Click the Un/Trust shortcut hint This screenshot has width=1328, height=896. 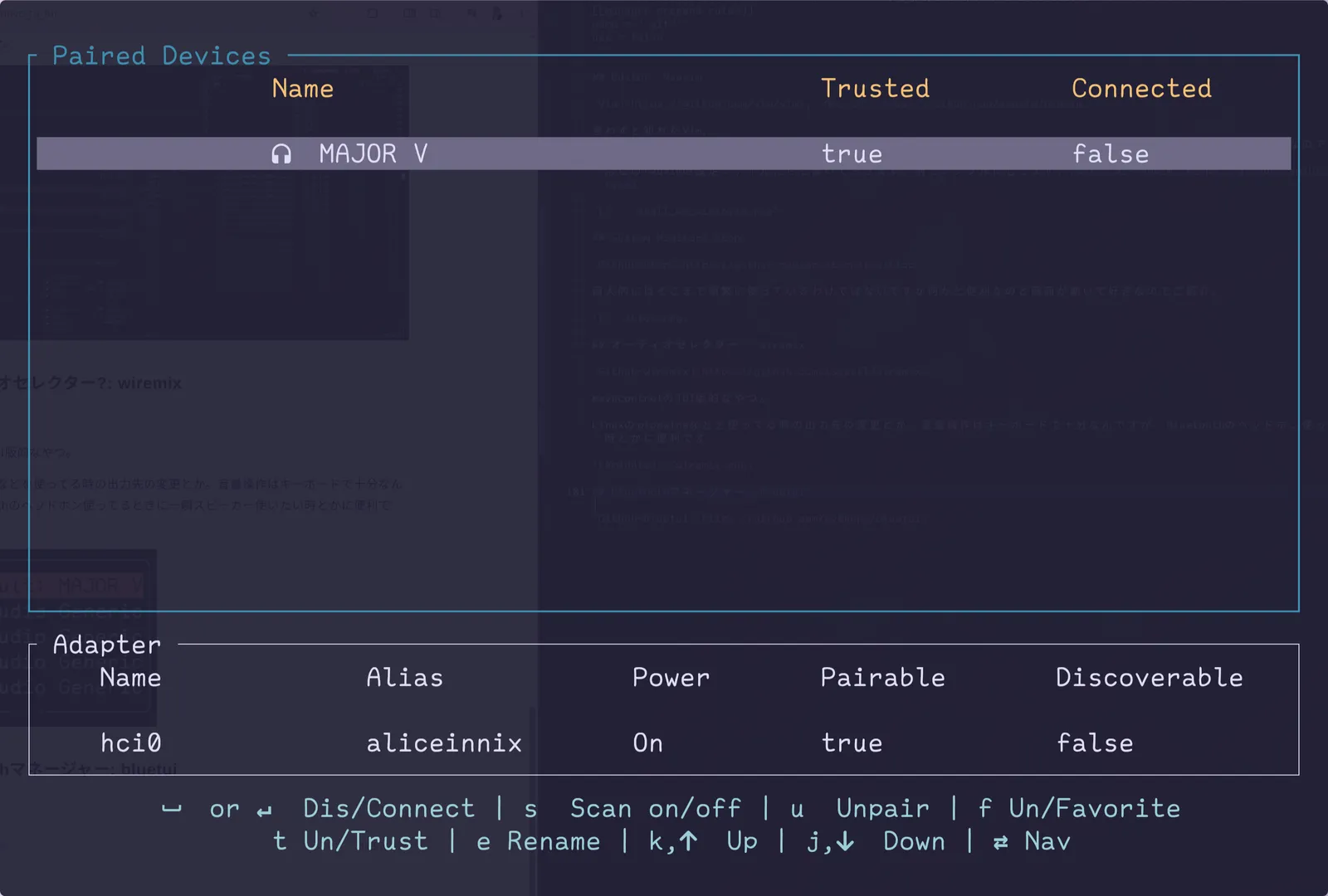(x=366, y=841)
